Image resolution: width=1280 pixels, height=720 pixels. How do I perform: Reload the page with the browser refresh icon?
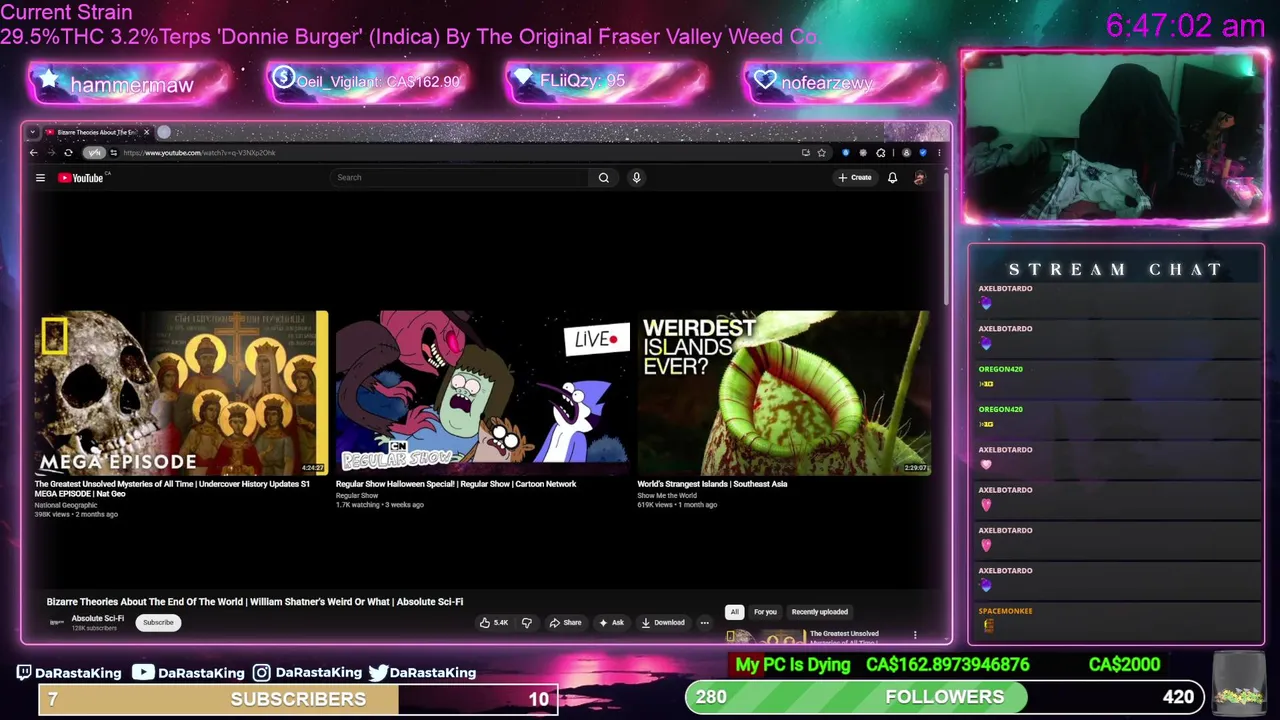tap(68, 153)
